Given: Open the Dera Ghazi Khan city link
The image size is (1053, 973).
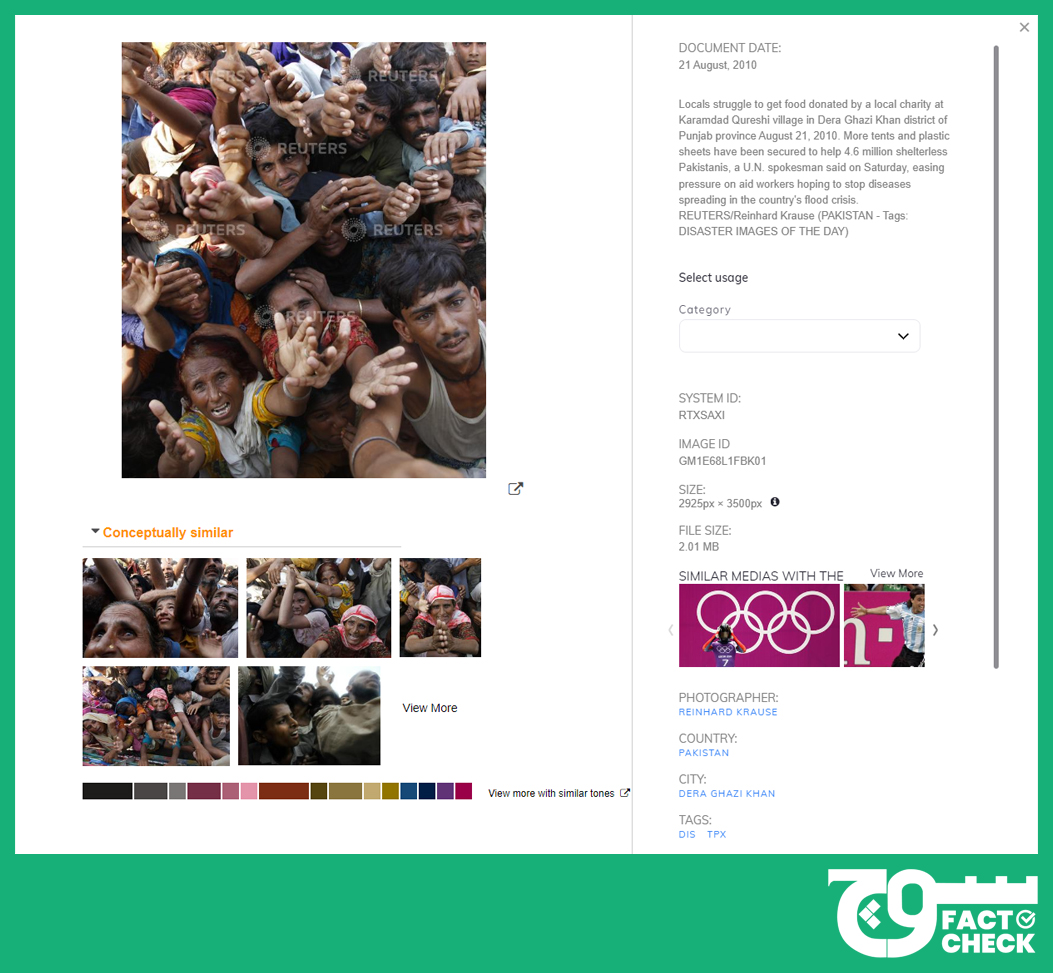Looking at the screenshot, I should [x=727, y=794].
